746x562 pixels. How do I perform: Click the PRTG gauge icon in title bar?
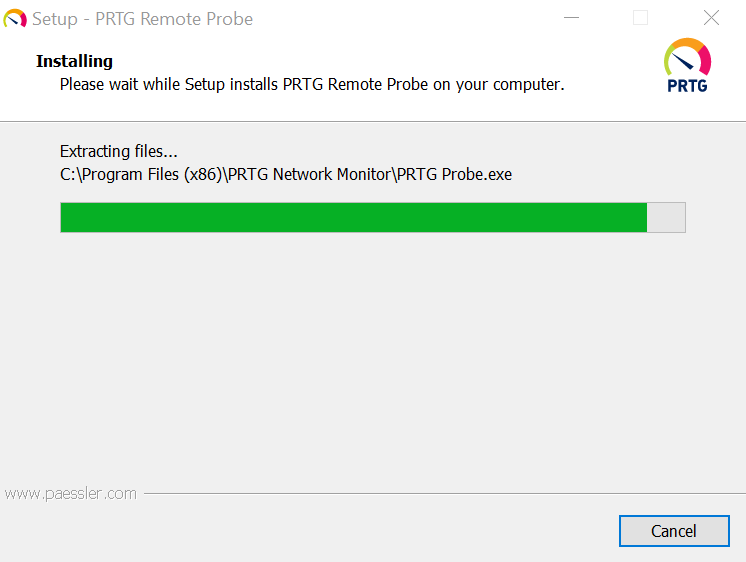tap(15, 19)
